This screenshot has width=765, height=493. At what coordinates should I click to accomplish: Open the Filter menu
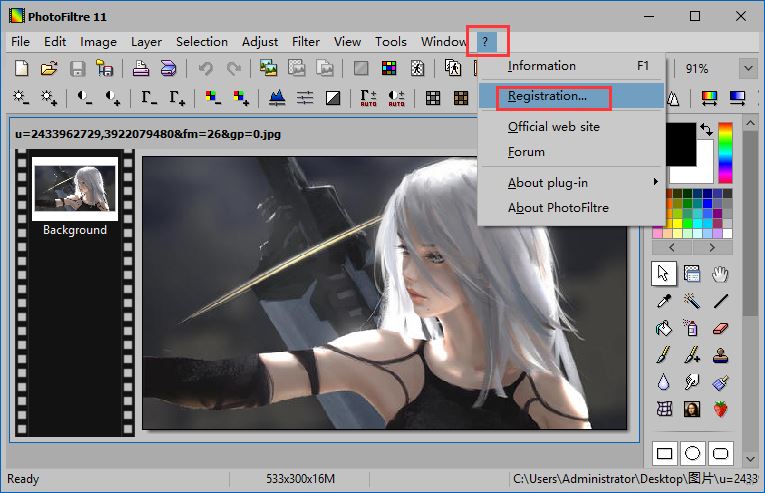tap(306, 42)
